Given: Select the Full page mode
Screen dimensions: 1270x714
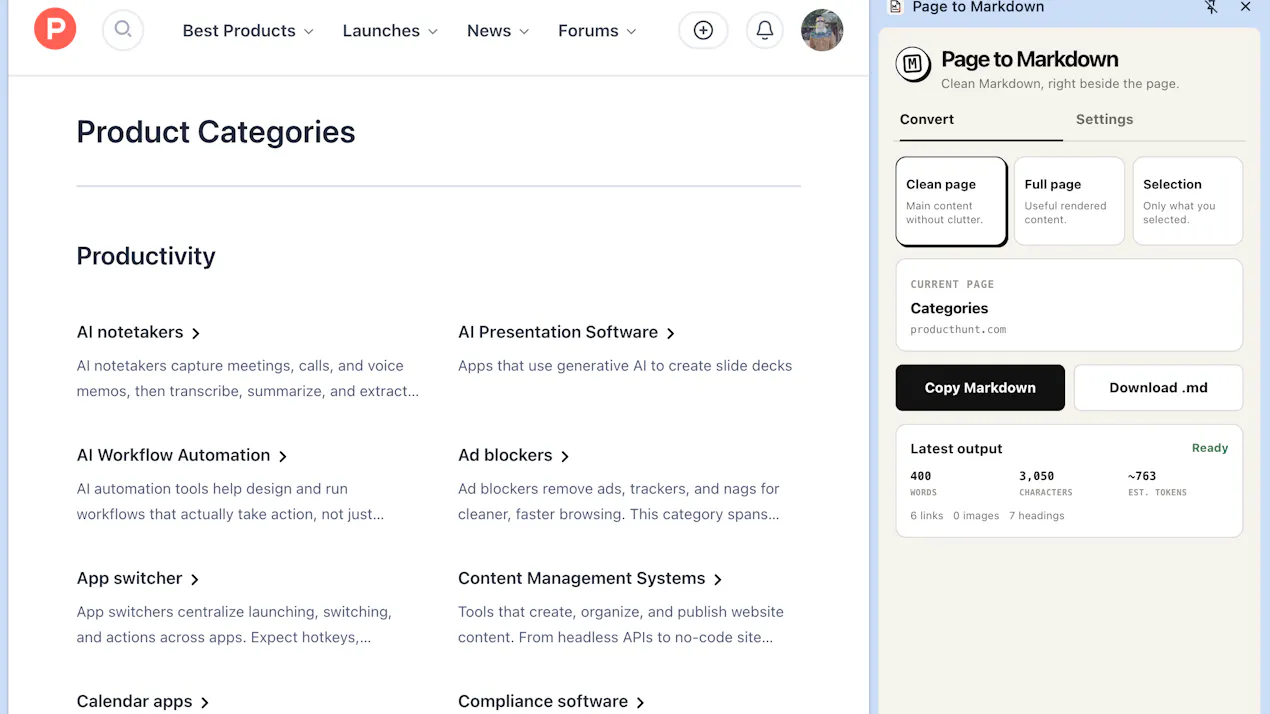Looking at the screenshot, I should (1069, 201).
